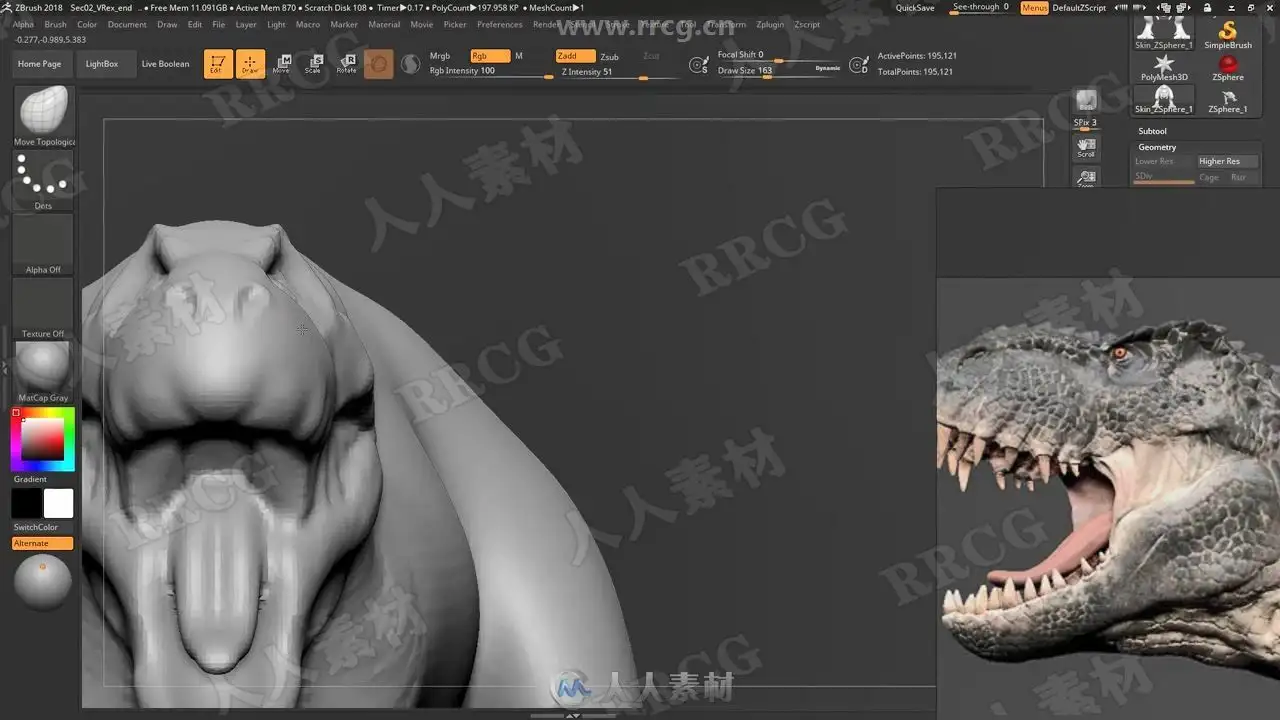
Task: Open the Preferences menu
Action: click(x=499, y=24)
